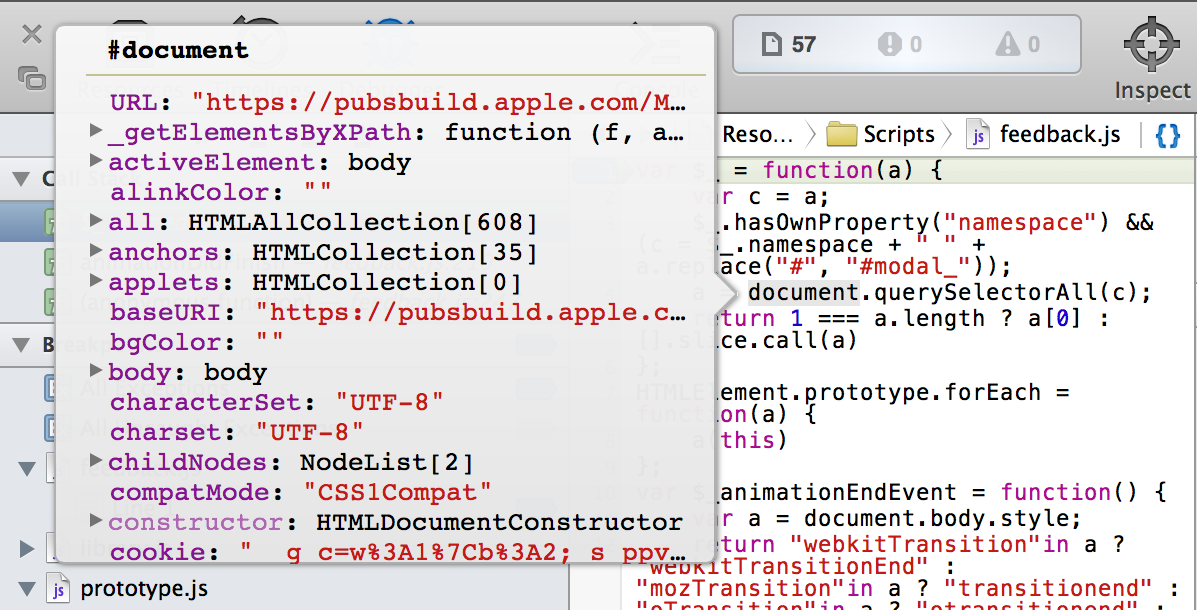This screenshot has width=1197, height=610.
Task: Click the warnings triangle indicator
Action: [1006, 44]
